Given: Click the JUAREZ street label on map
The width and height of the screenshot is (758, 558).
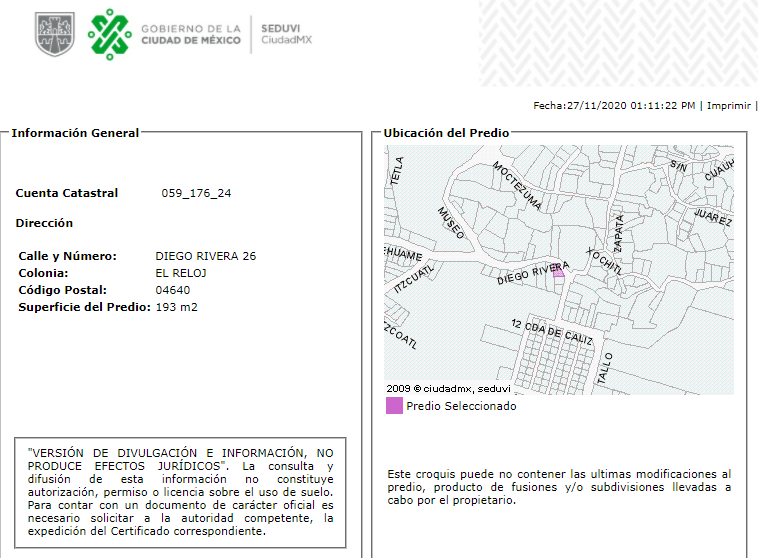Looking at the screenshot, I should (x=713, y=217).
